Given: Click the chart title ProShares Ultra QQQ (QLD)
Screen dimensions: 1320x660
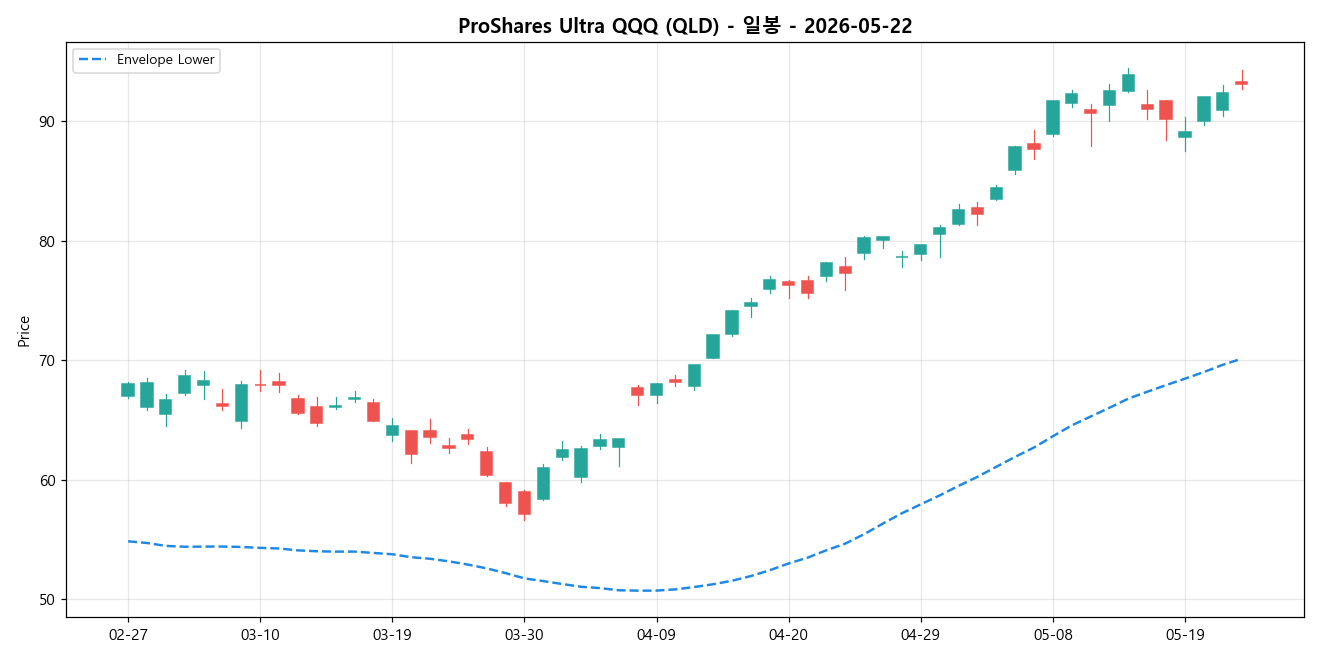Looking at the screenshot, I should click(685, 26).
